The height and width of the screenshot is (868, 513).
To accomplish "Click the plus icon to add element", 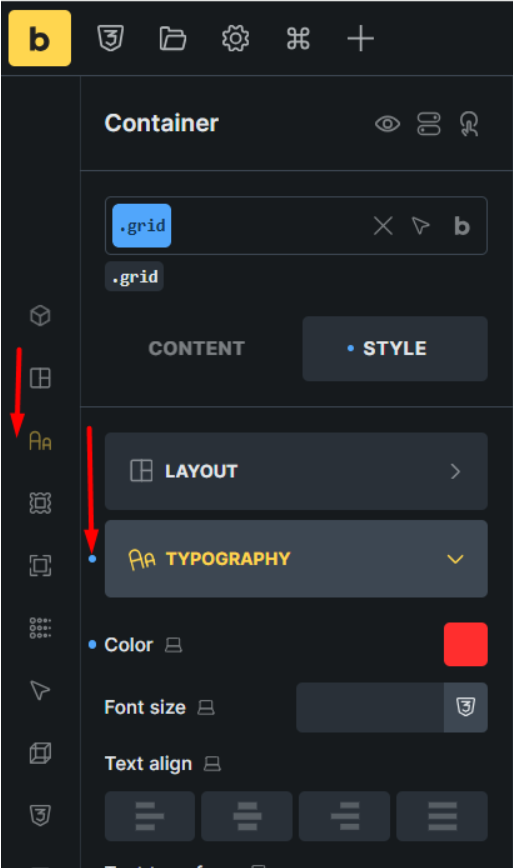I will click(x=360, y=39).
